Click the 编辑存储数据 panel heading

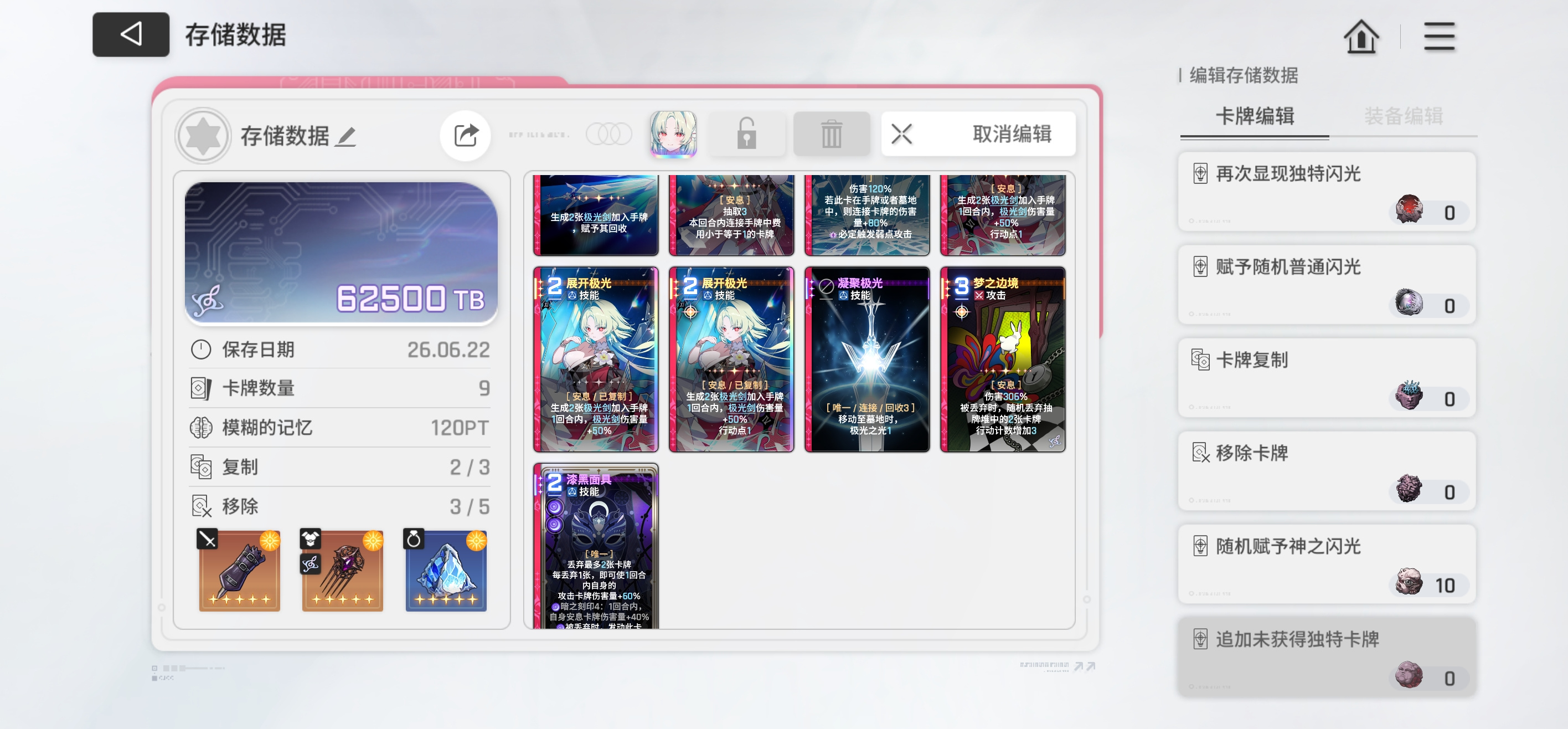coord(1244,75)
